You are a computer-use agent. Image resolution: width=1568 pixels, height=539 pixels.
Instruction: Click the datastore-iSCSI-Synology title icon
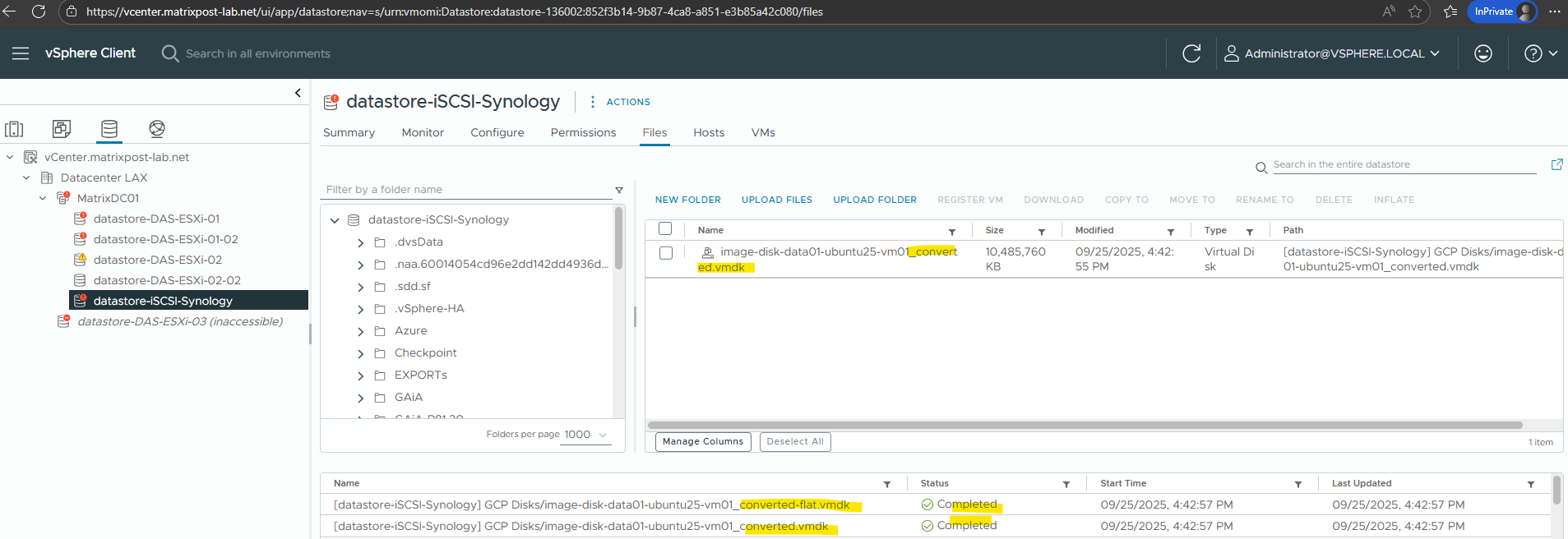coord(331,102)
